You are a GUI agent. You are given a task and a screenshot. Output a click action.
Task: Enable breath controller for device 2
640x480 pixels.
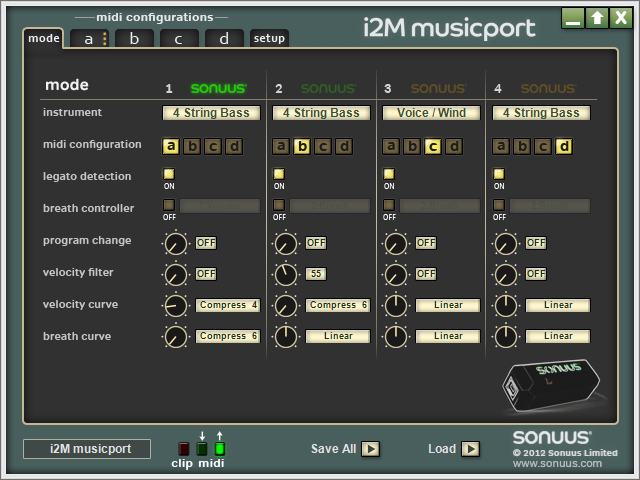279,205
